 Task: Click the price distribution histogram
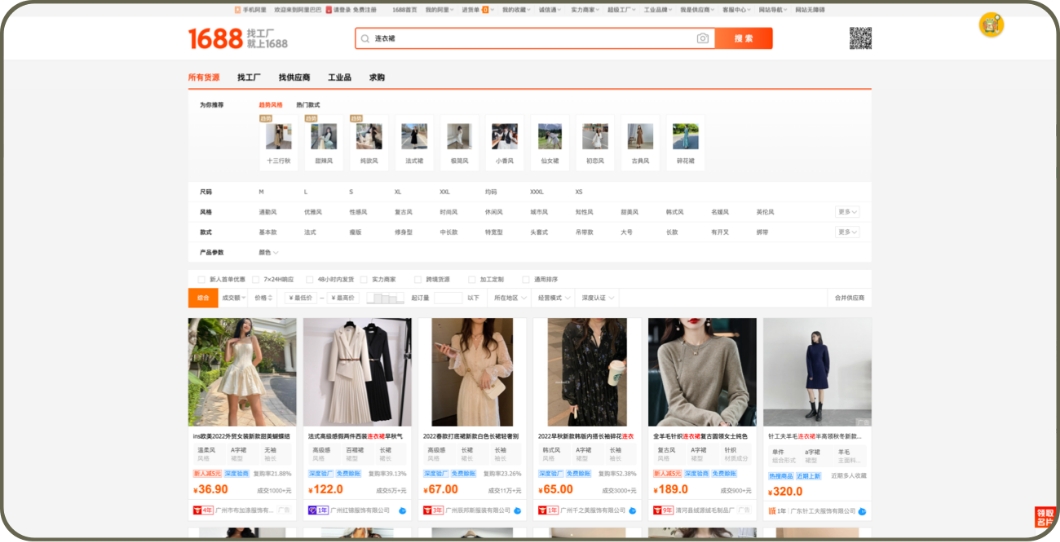tap(385, 298)
